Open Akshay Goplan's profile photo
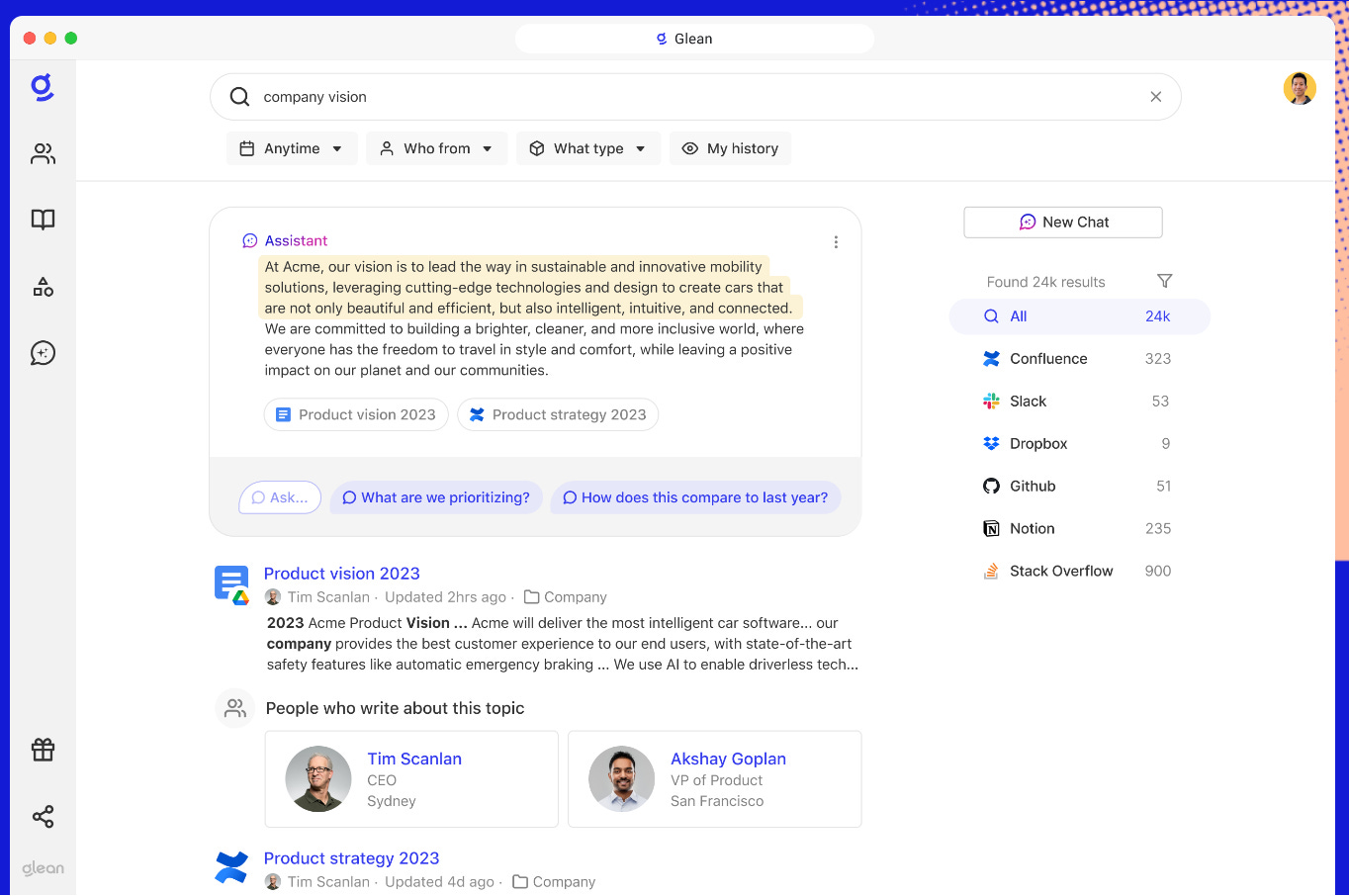1349x896 pixels. pyautogui.click(x=621, y=779)
